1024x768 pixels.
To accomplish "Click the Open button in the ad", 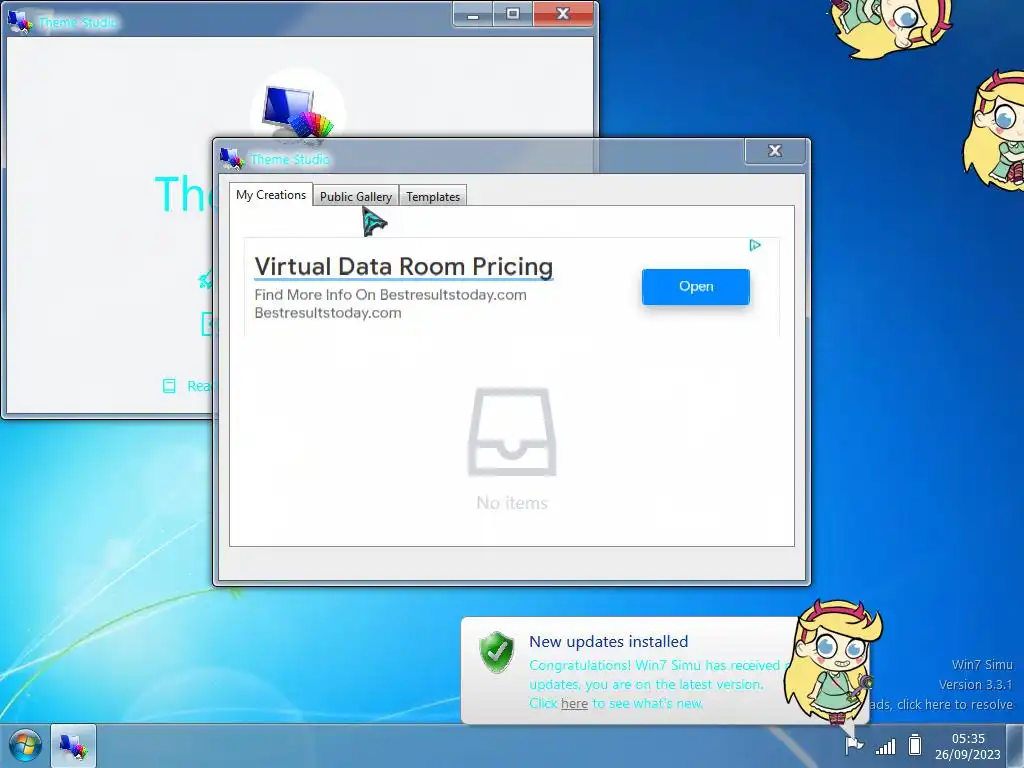I will click(x=696, y=286).
